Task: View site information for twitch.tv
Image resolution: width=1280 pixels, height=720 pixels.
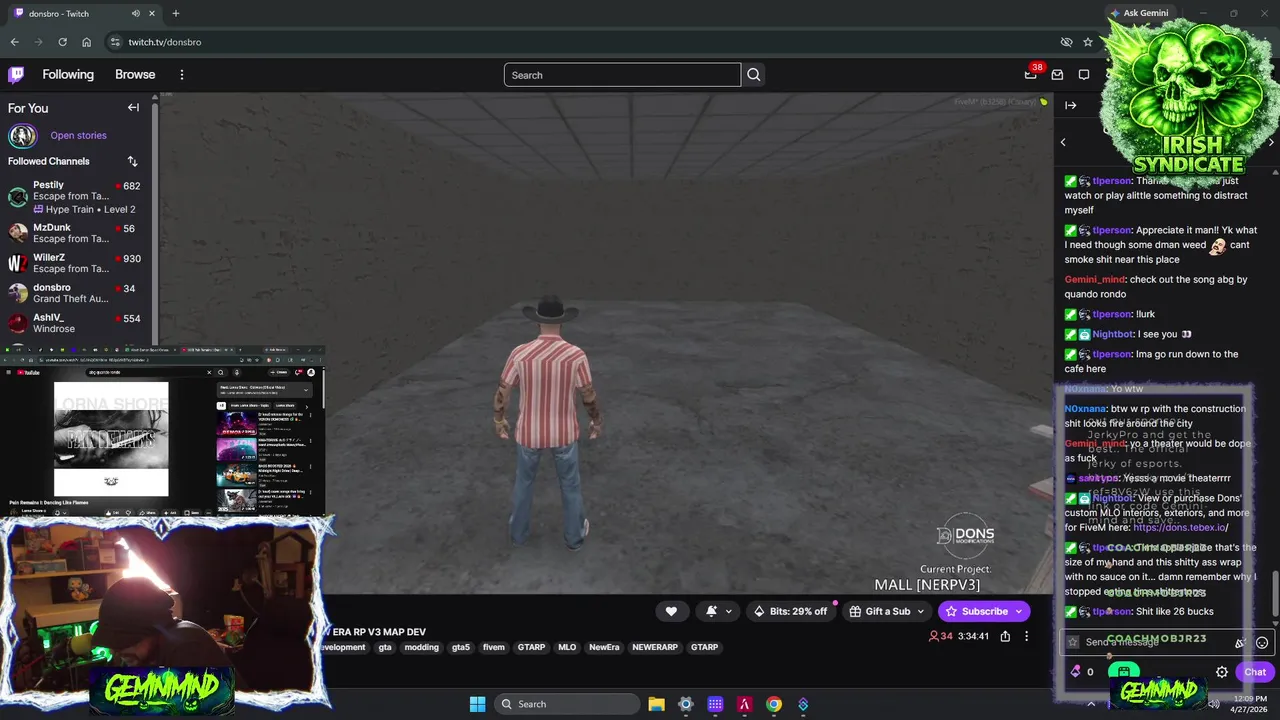Action: (x=115, y=42)
